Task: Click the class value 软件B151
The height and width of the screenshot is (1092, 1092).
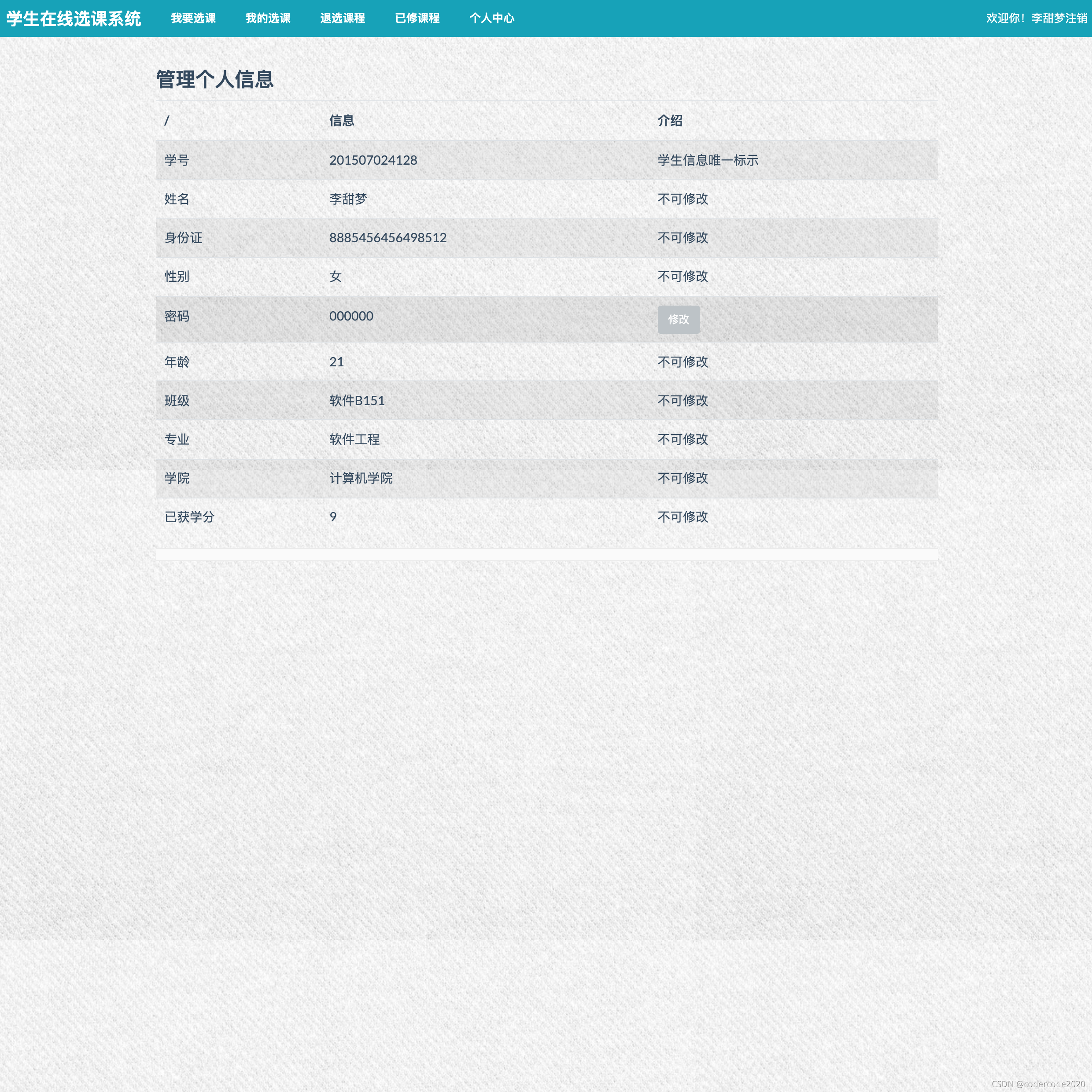Action: pos(357,401)
